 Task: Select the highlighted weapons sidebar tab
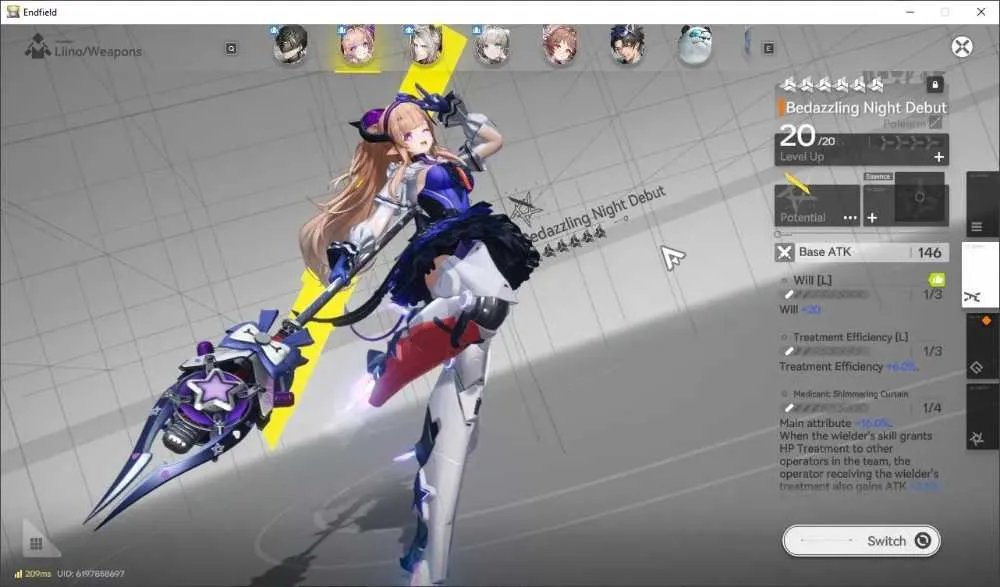click(x=981, y=275)
